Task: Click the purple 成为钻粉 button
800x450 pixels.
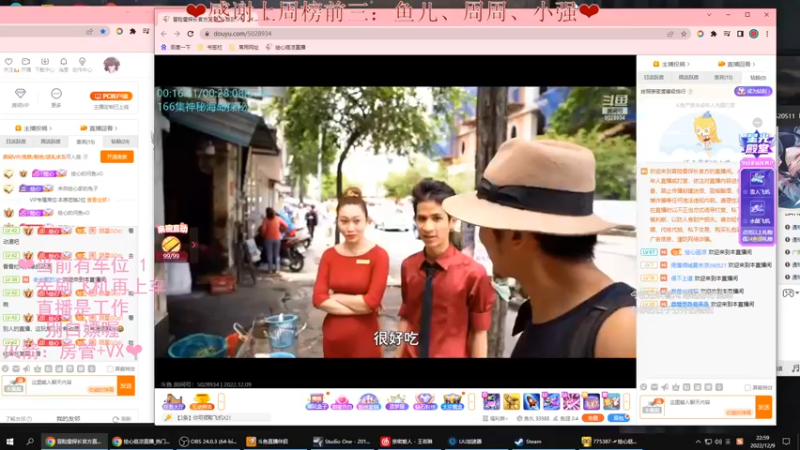Action: (x=753, y=91)
